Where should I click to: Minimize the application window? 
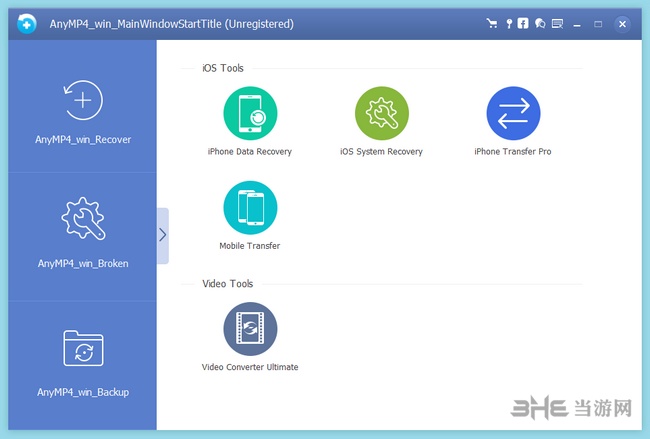(577, 24)
